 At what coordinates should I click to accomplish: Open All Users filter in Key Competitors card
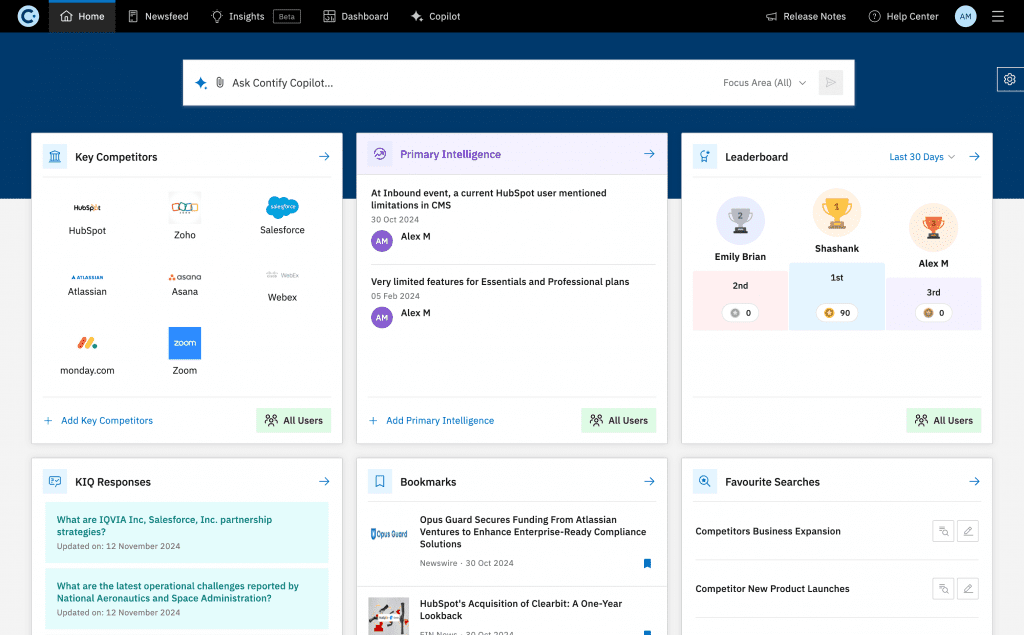click(293, 421)
